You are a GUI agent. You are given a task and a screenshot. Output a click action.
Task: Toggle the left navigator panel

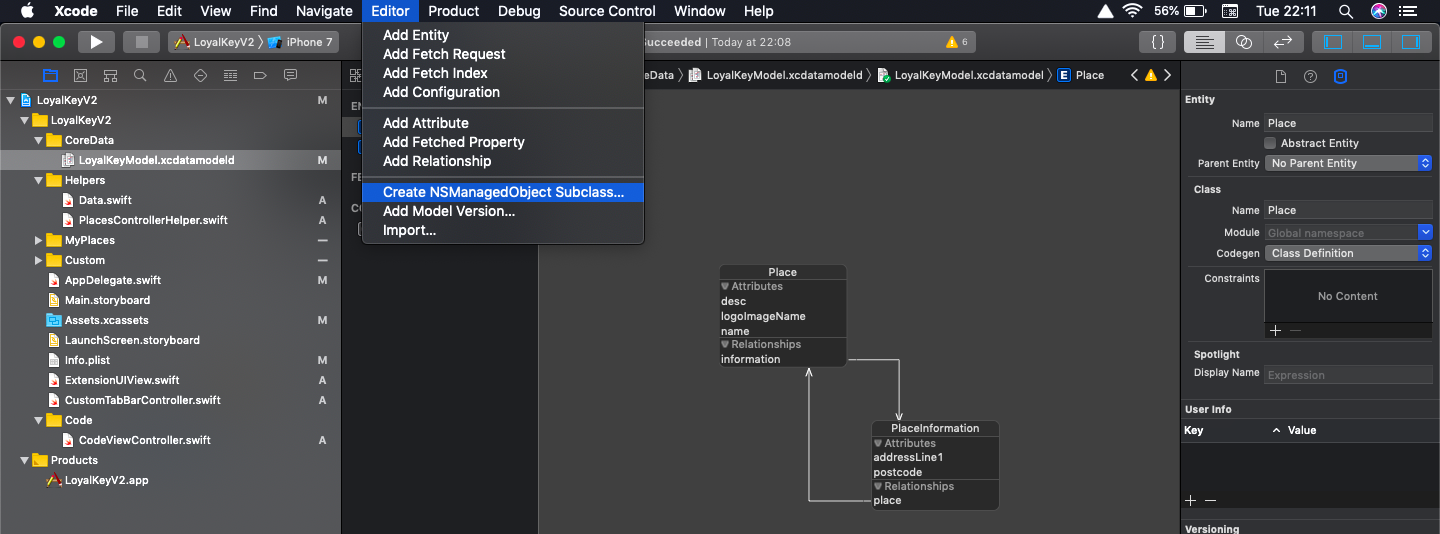1333,42
